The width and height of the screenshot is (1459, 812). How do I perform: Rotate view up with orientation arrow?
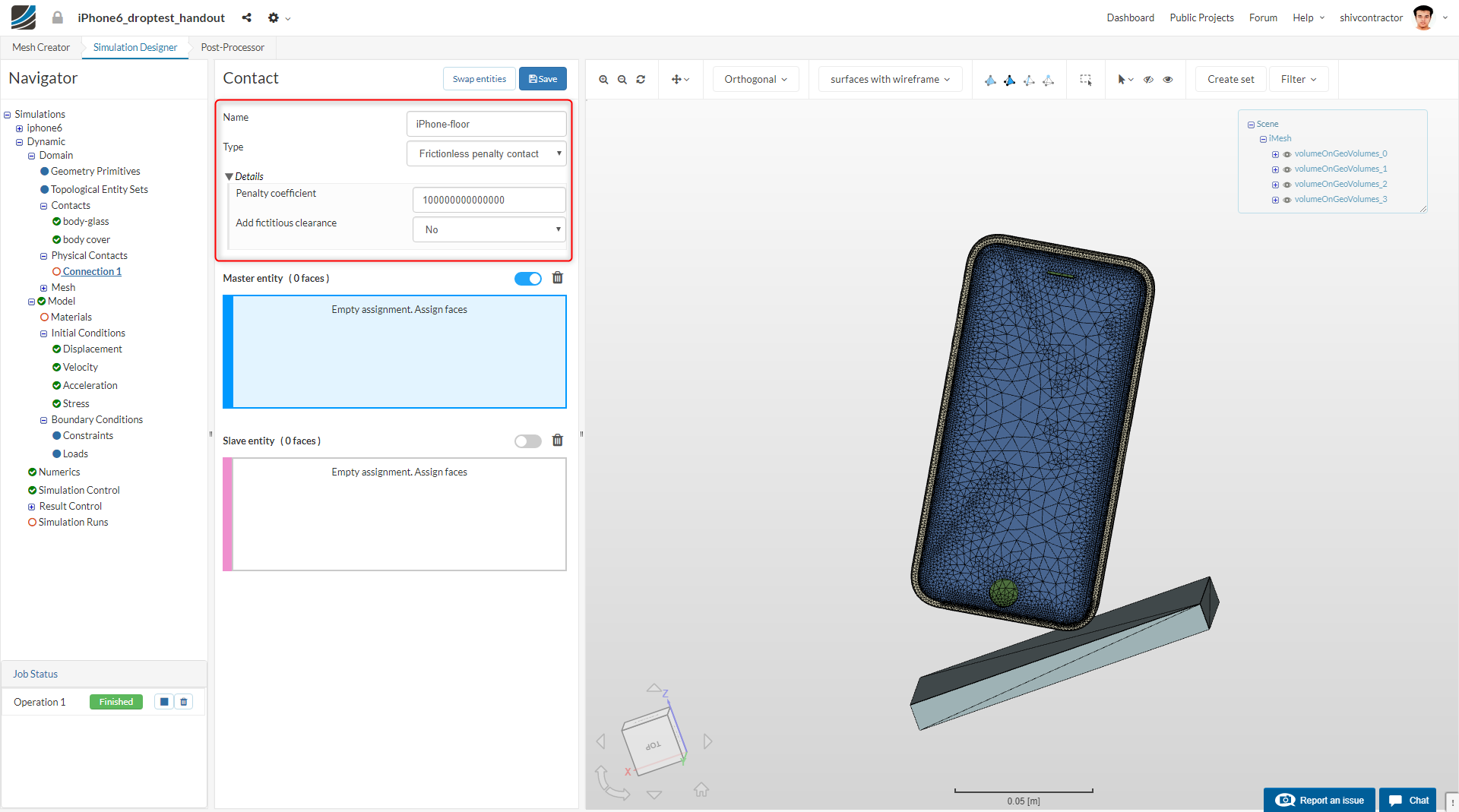pyautogui.click(x=654, y=687)
